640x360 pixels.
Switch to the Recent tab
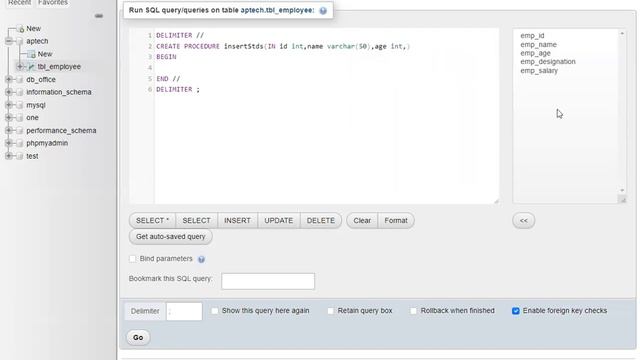[x=19, y=3]
